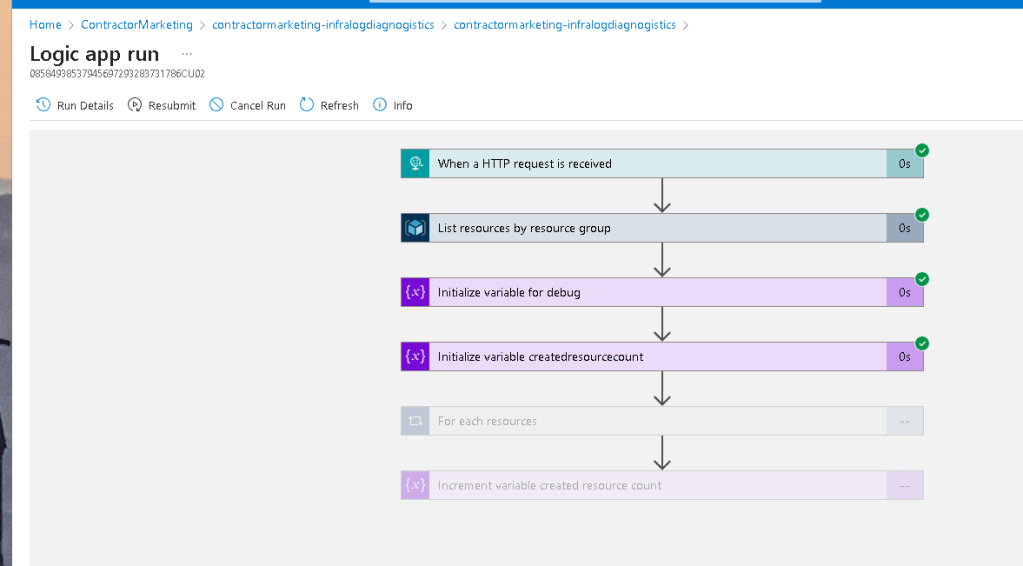
Task: Expand the When a HTTP request is received step
Action: pos(662,163)
